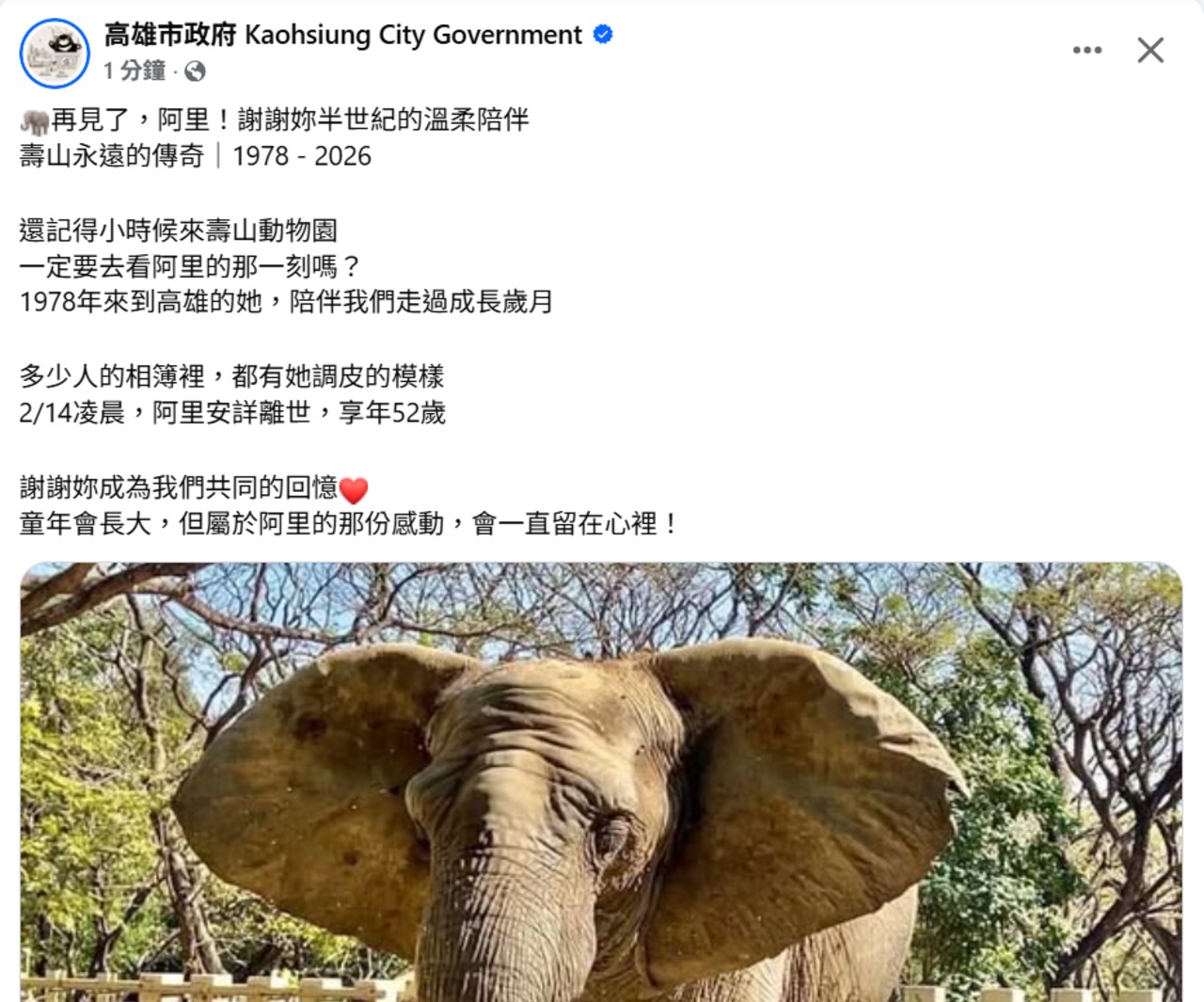Click the line 還記得小時候來壽山動物園
Viewport: 1204px width, 1002px height.
[179, 231]
